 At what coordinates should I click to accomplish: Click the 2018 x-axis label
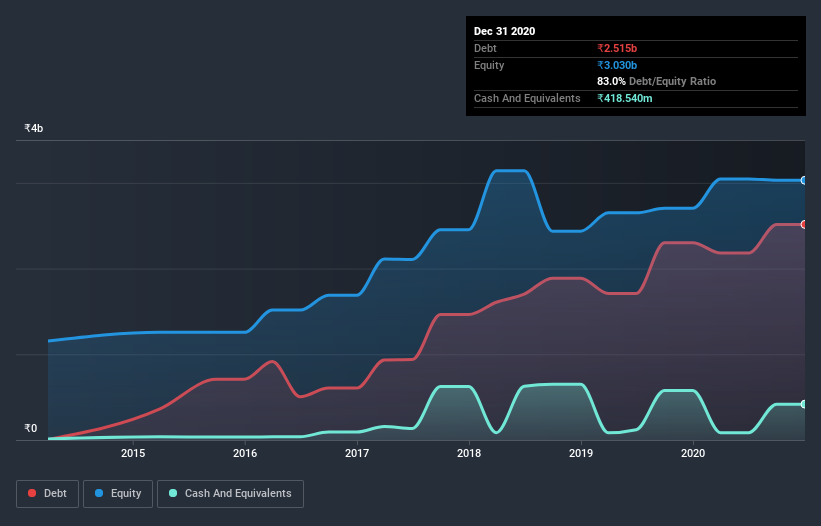(x=469, y=453)
